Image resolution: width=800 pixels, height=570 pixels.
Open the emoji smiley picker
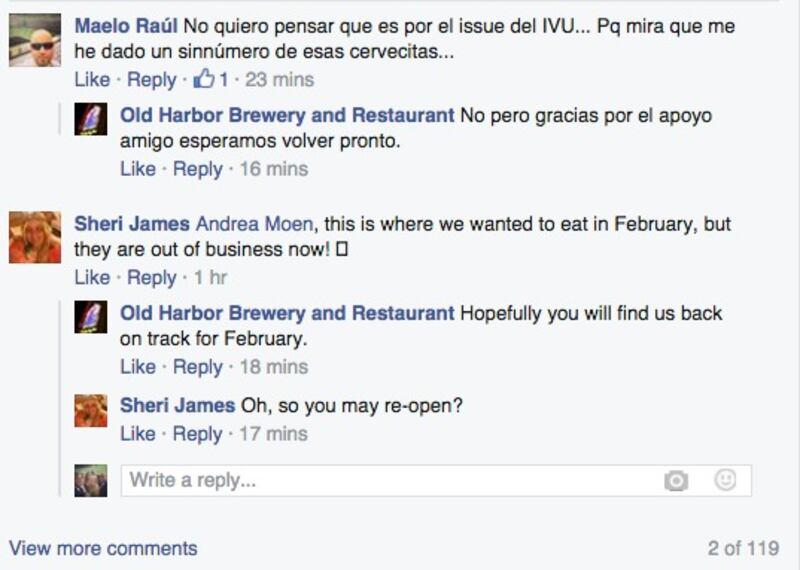pos(725,480)
